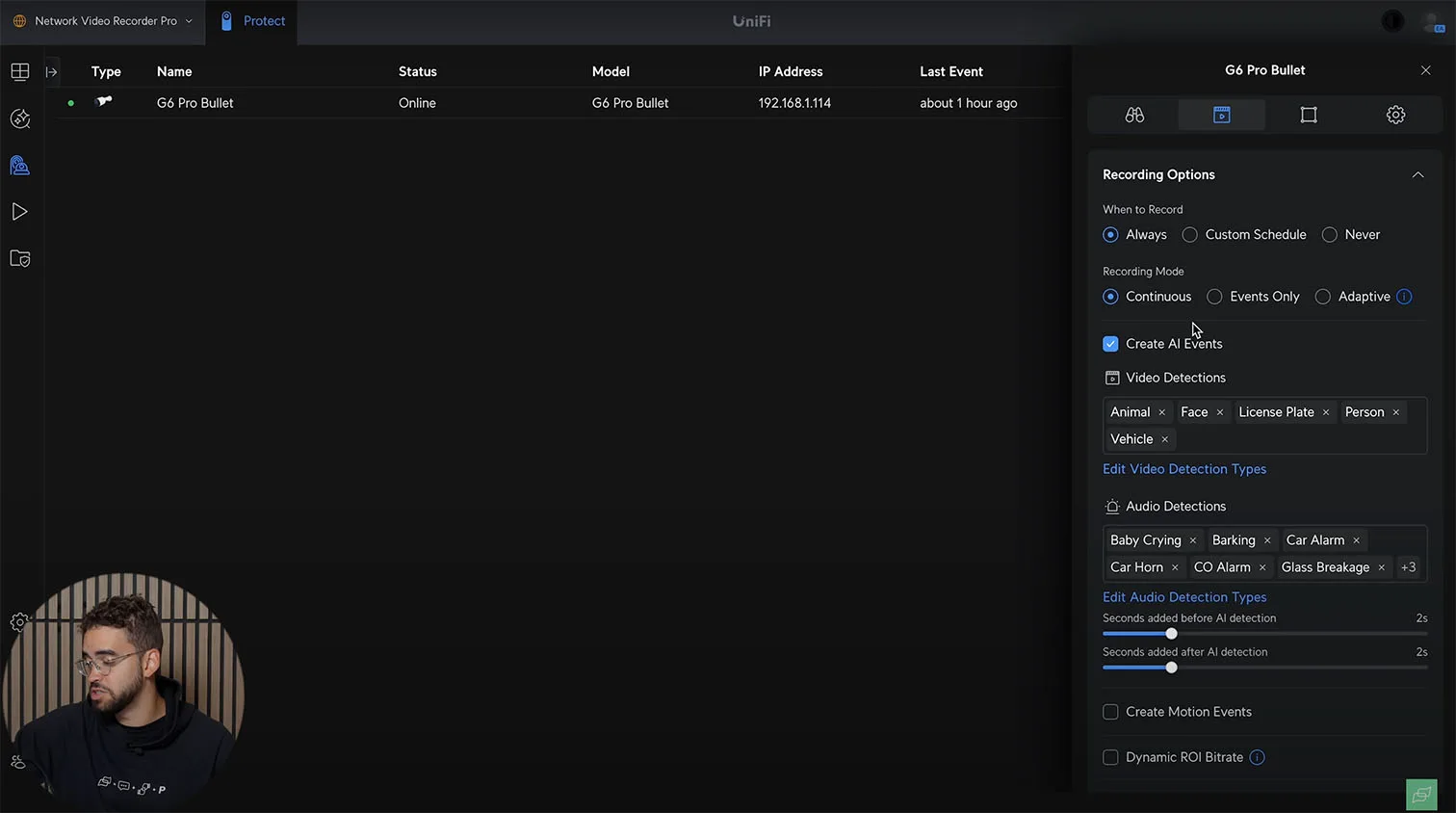Uncheck Create AI Events checkbox
The width and height of the screenshot is (1456, 813).
[x=1110, y=344]
